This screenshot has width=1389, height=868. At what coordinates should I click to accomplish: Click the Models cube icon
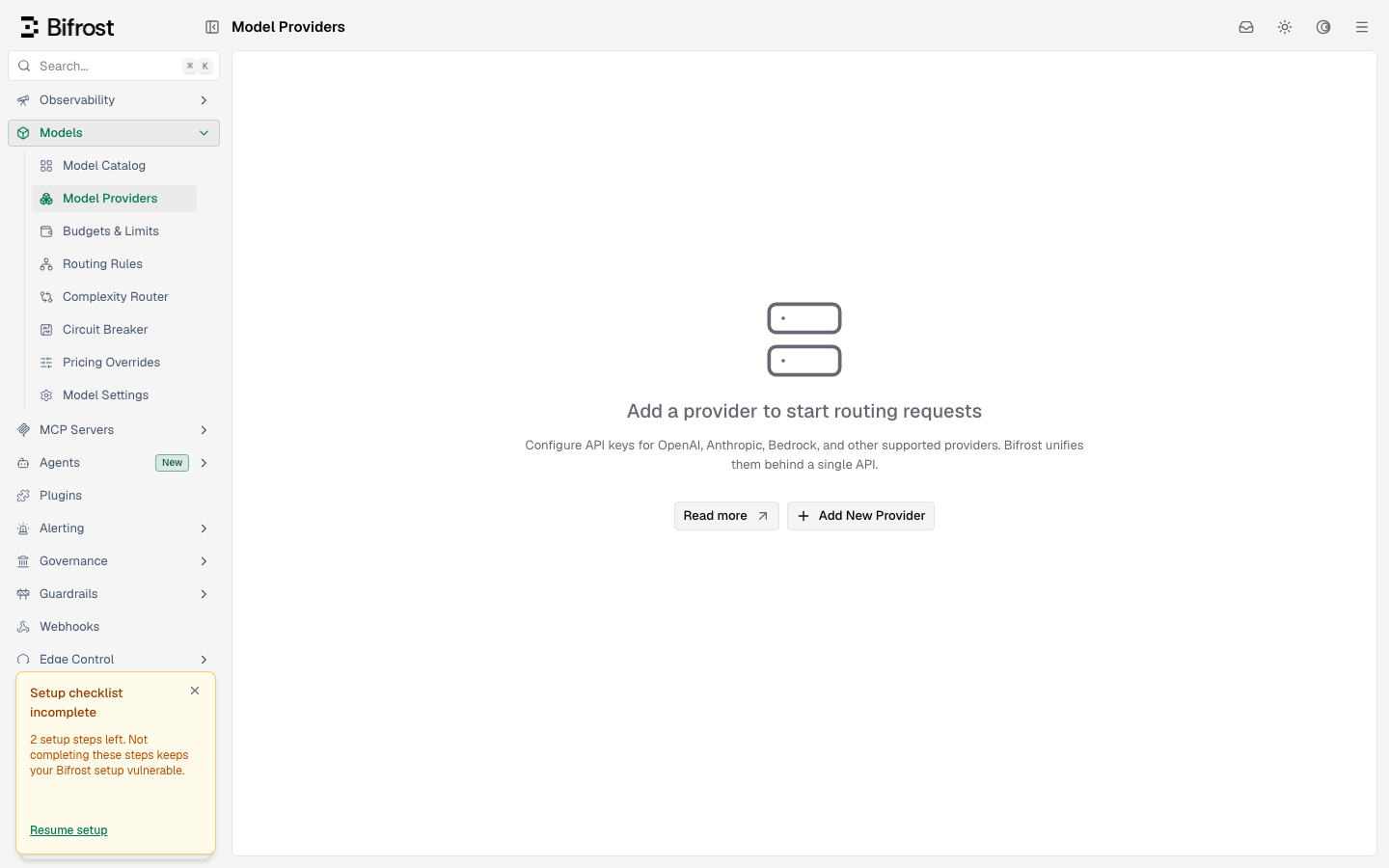[x=23, y=133]
